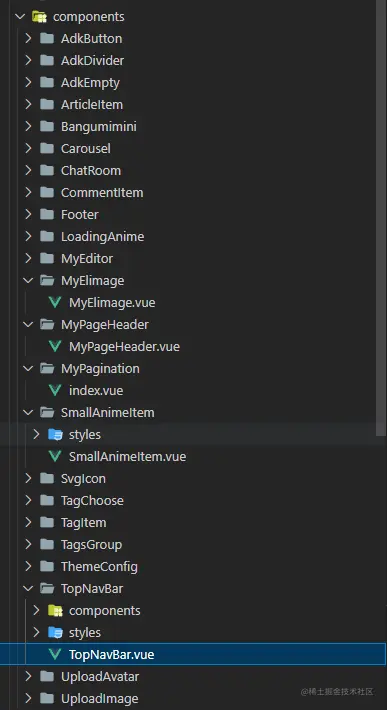Image resolution: width=387 pixels, height=710 pixels.
Task: Select the Footer folder name
Action: 80,215
